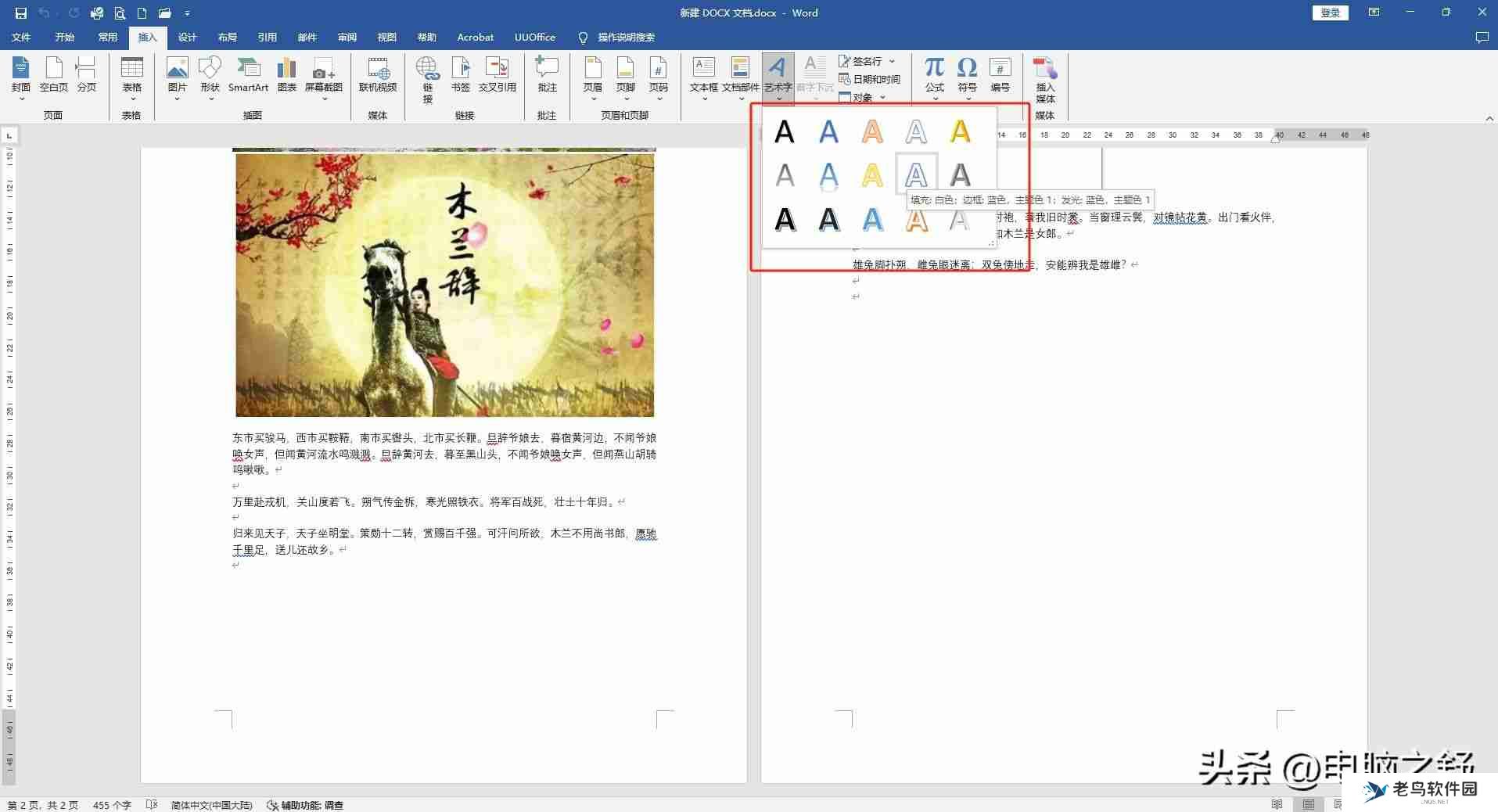The width and height of the screenshot is (1498, 812).
Task: Switch to the View (视图) tab
Action: 386,37
